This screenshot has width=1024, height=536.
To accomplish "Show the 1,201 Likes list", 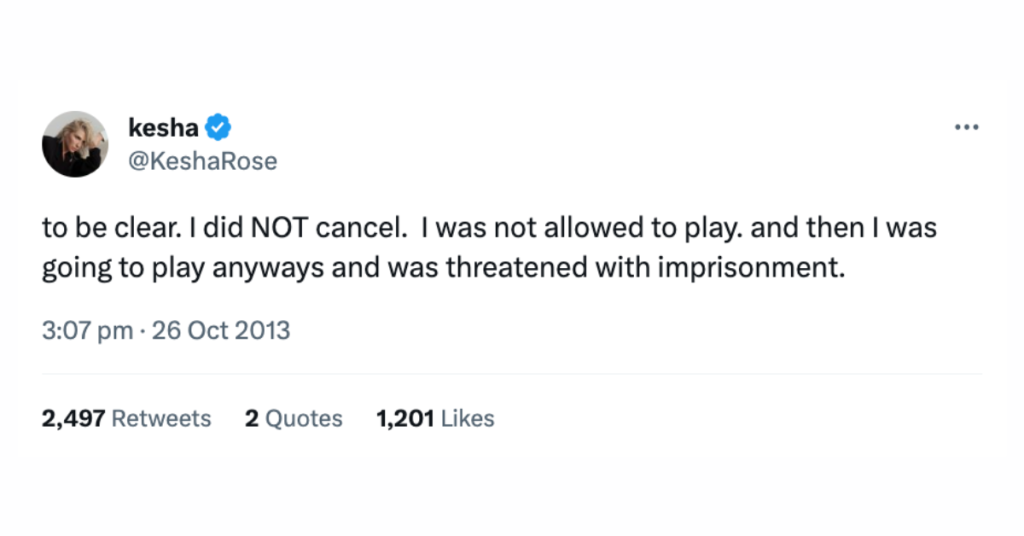I will coord(435,418).
